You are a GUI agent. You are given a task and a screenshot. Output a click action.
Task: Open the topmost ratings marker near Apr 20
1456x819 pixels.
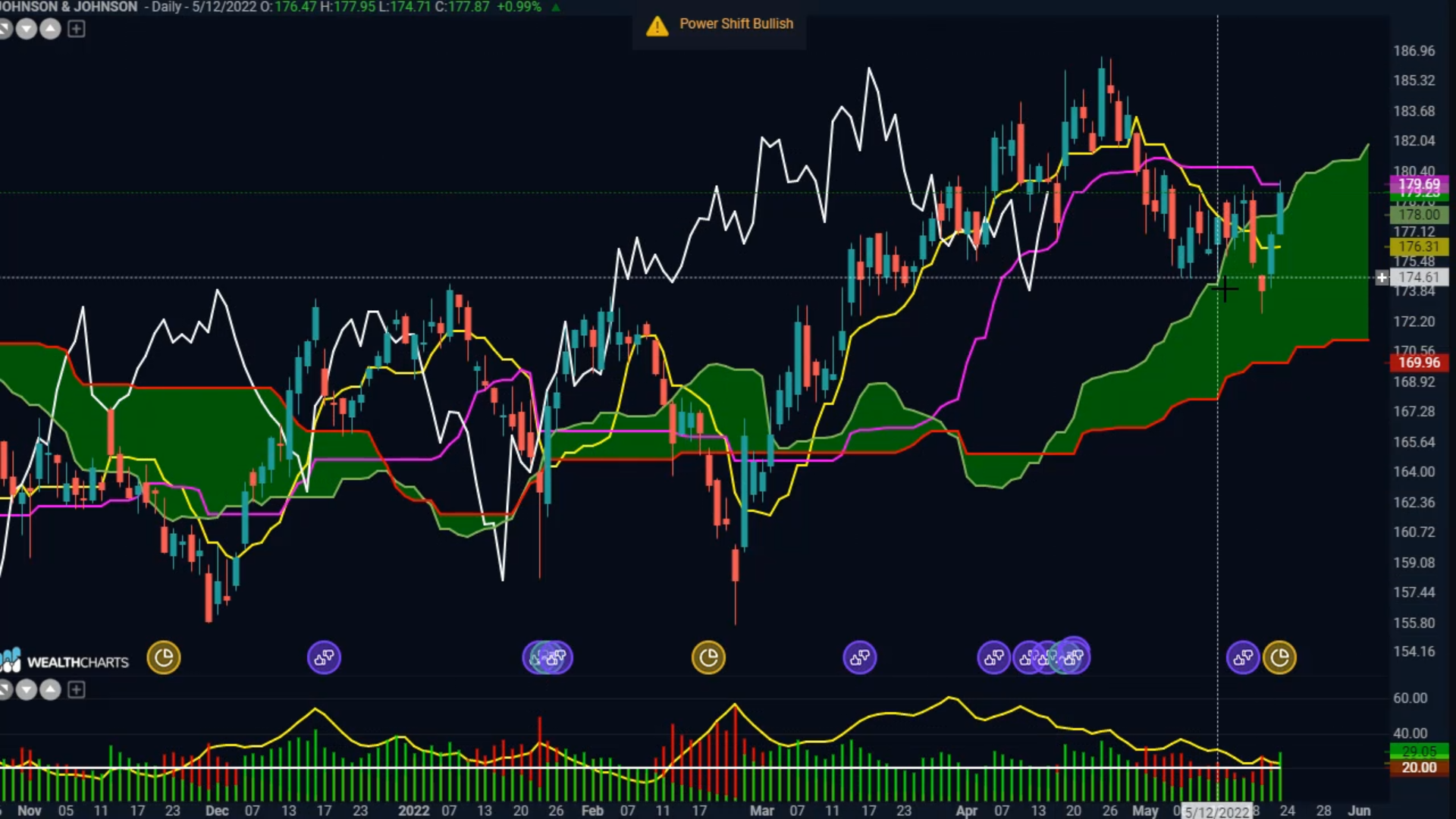1074,654
